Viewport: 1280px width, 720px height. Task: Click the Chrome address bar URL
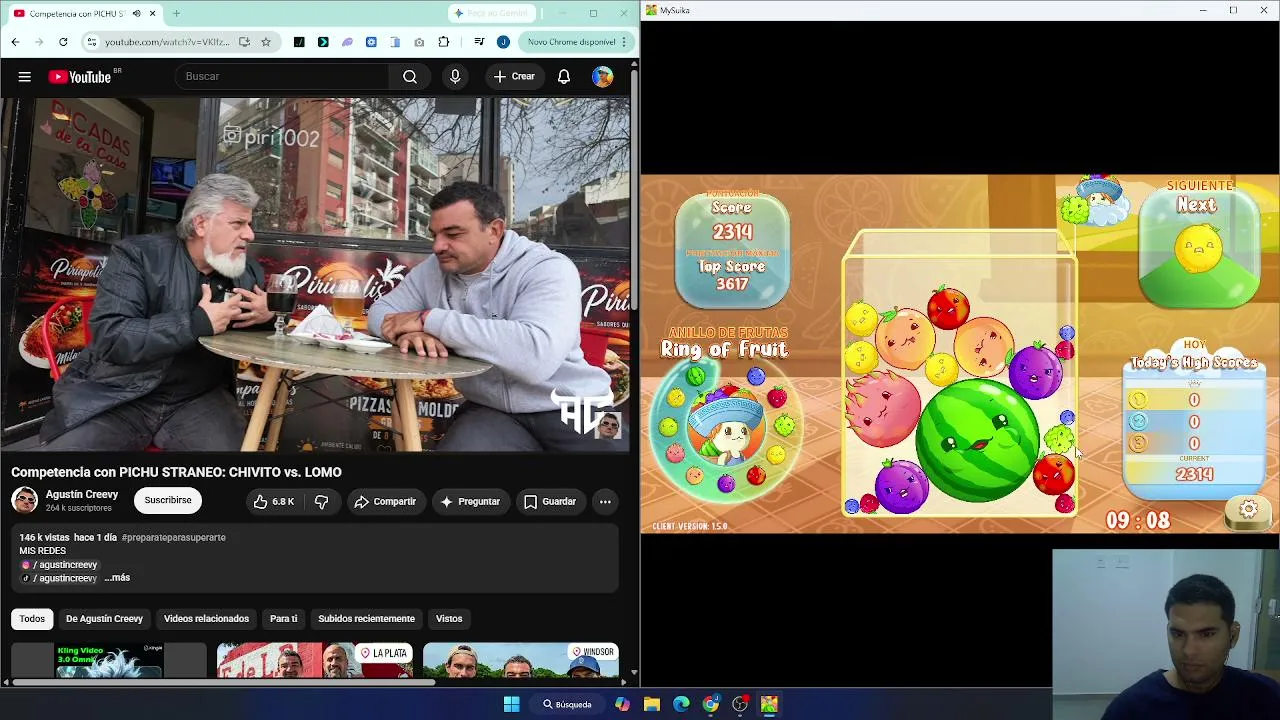tap(168, 42)
